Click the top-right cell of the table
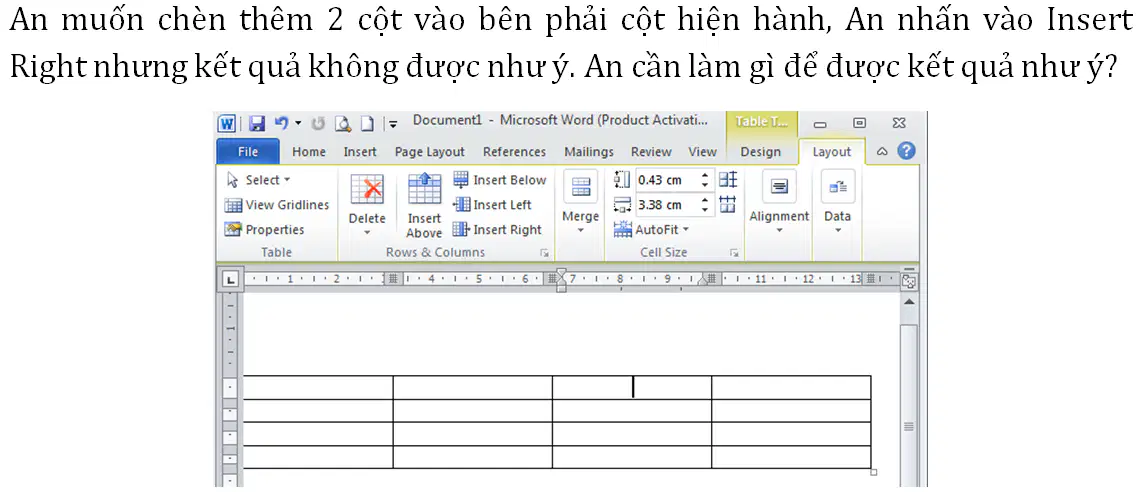 (791, 388)
